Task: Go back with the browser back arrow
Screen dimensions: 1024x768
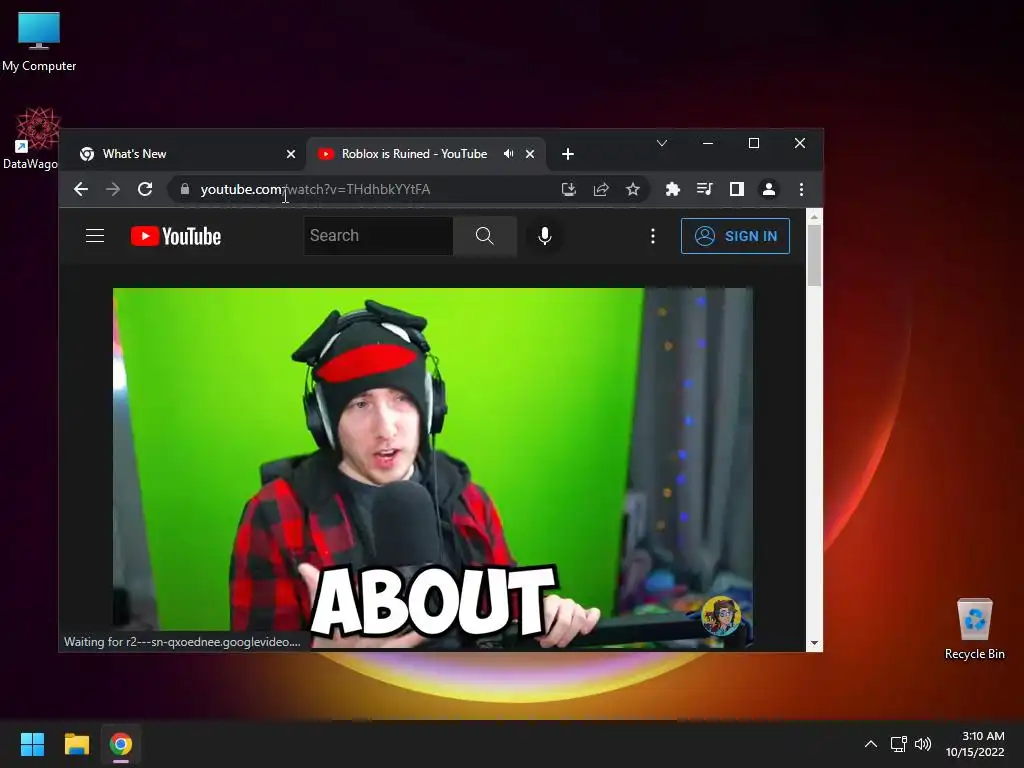Action: coord(81,189)
